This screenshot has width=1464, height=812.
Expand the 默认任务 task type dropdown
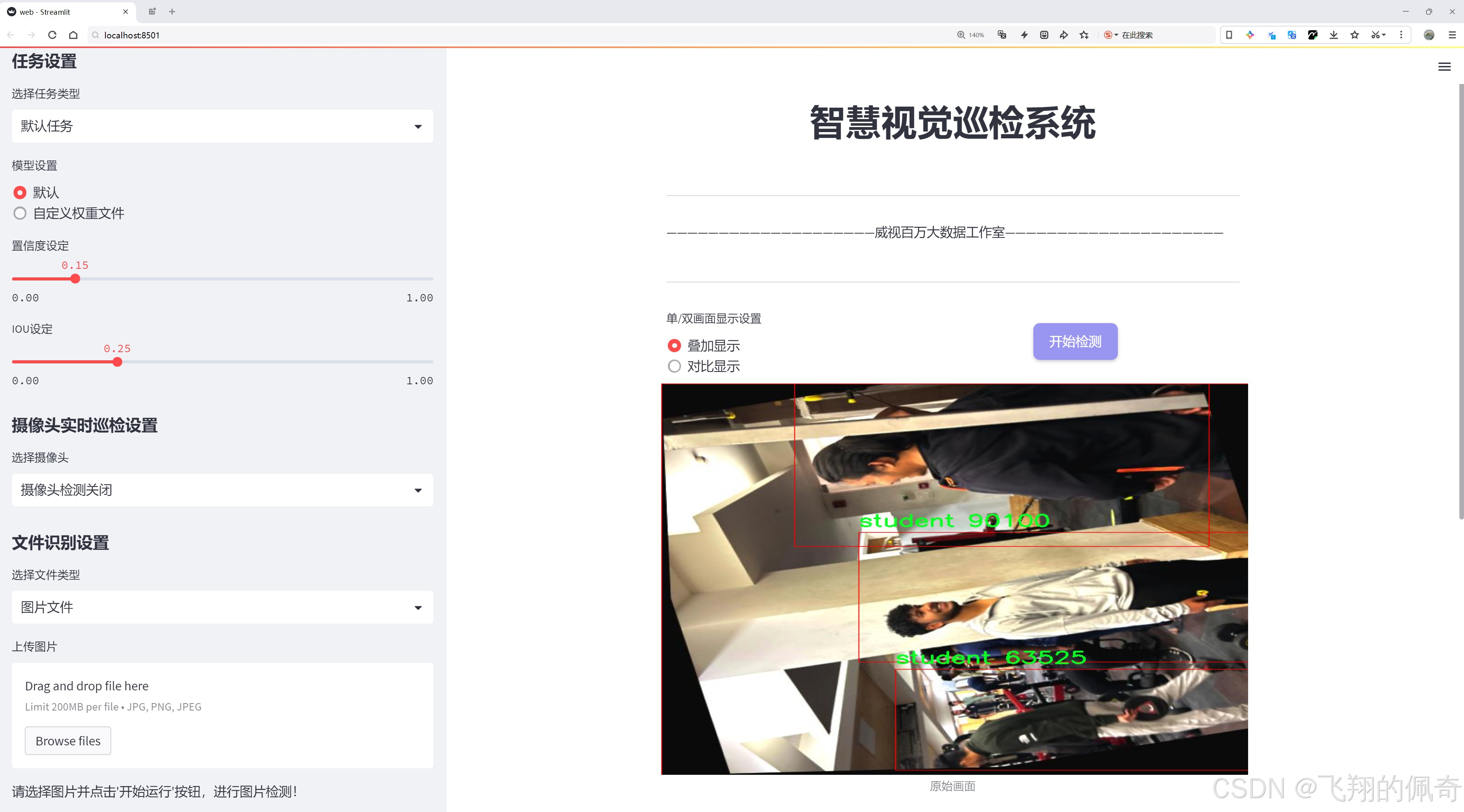click(222, 126)
